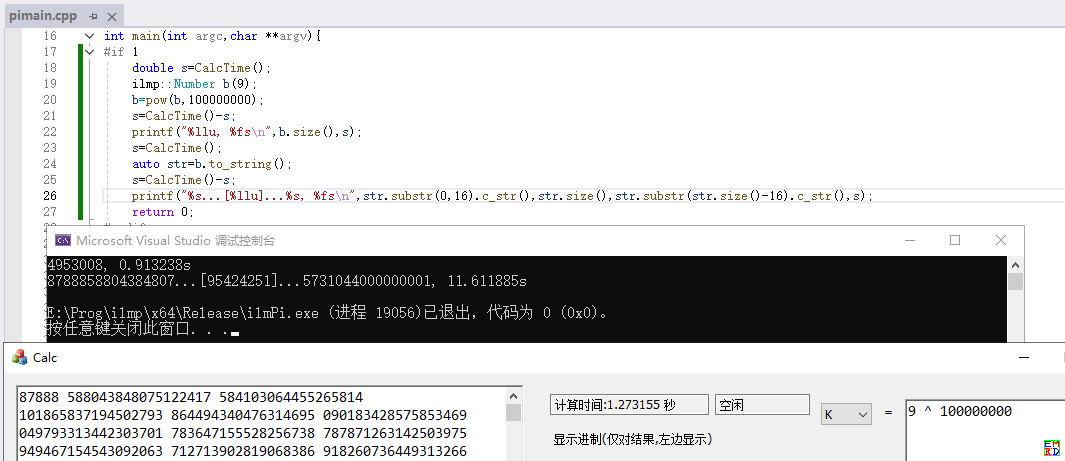The width and height of the screenshot is (1065, 461).
Task: Maximize the debug console window
Action: (x=955, y=240)
